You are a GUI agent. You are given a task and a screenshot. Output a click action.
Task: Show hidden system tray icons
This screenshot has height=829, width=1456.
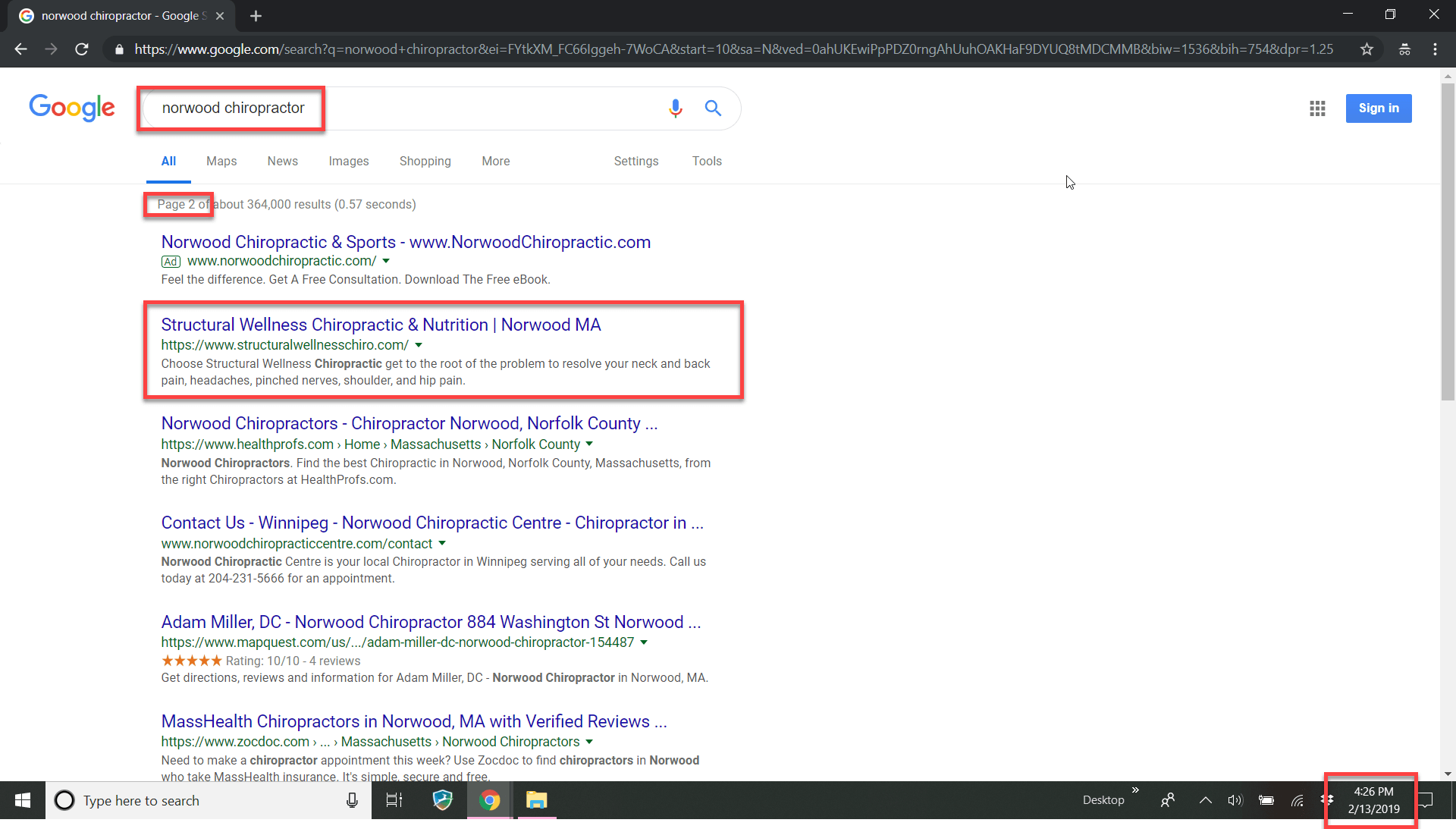click(1205, 800)
